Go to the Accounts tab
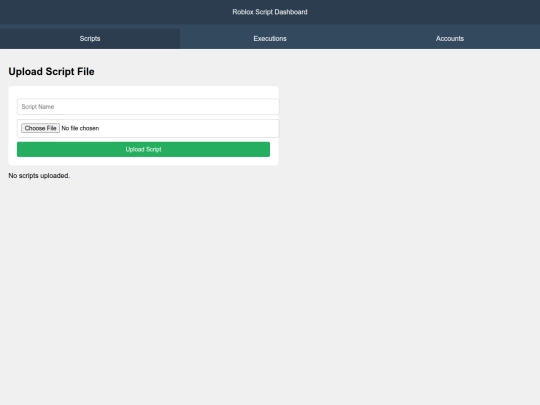540x405 pixels. [450, 39]
